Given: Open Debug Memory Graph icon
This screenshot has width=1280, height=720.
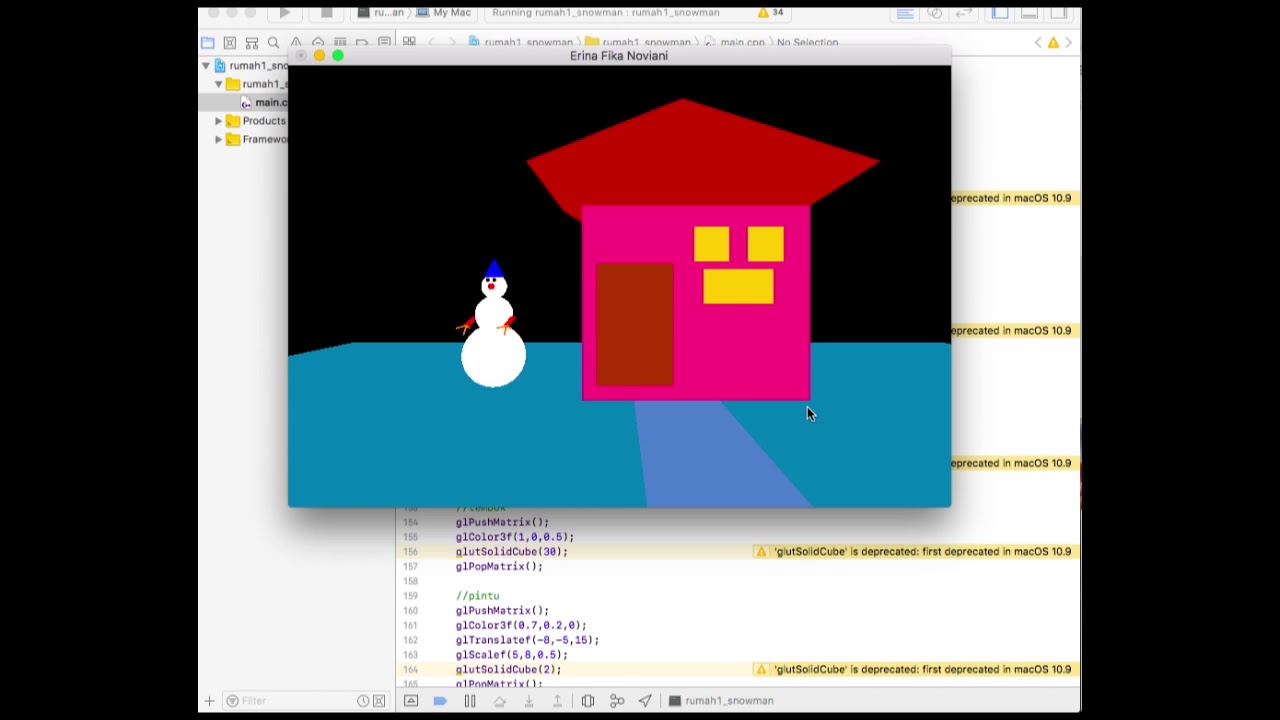Looking at the screenshot, I should (617, 701).
